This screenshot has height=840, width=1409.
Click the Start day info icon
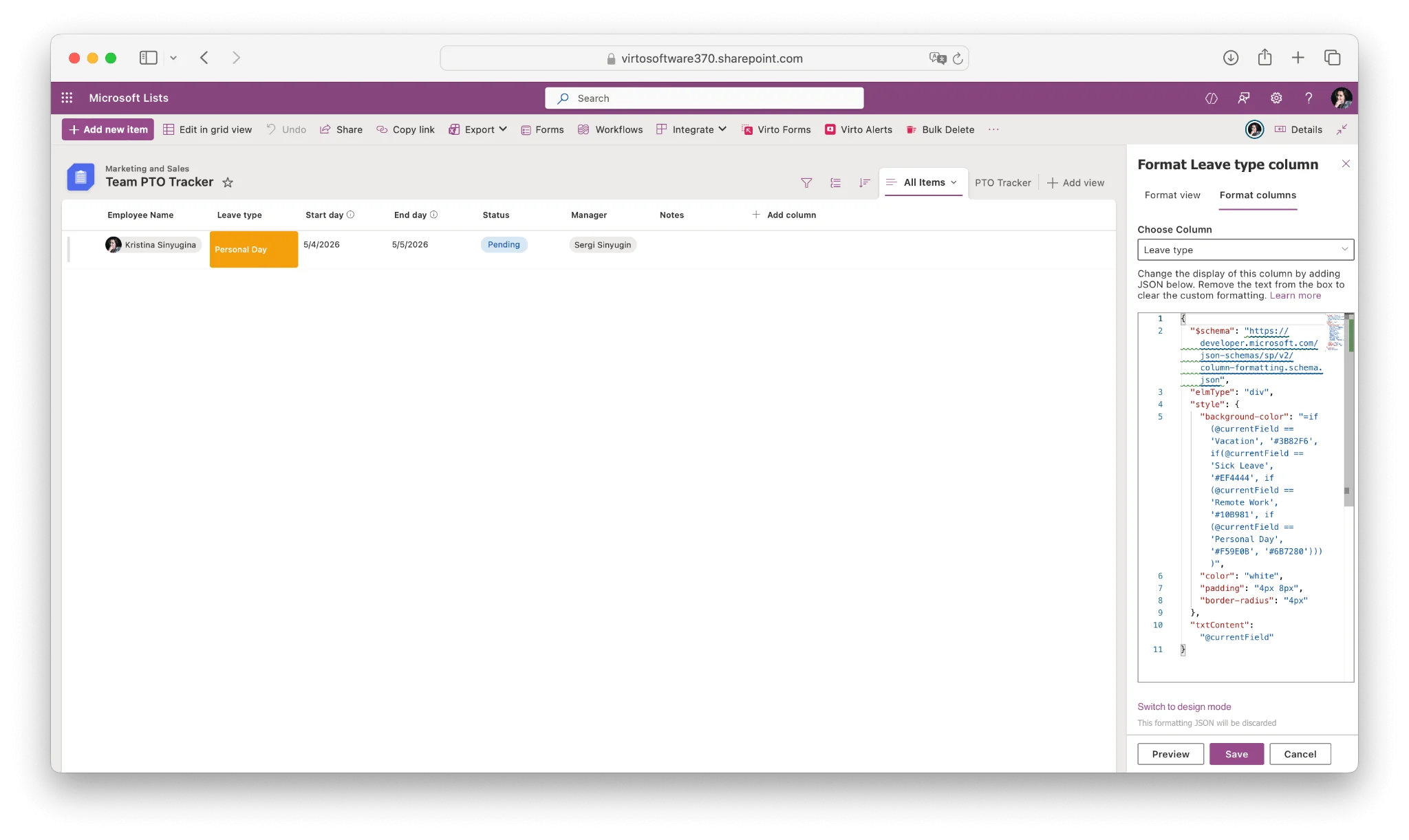351,215
